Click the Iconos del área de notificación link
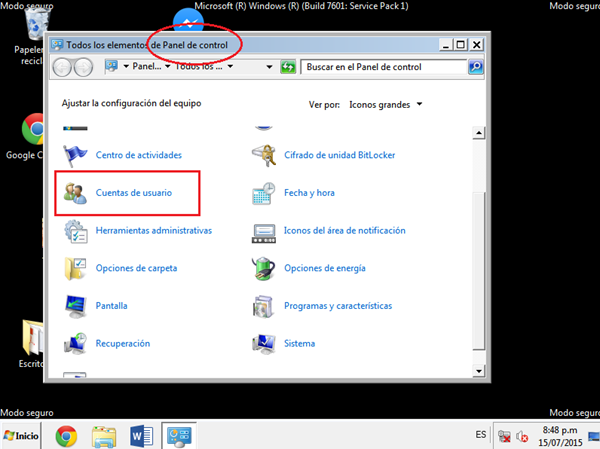The height and width of the screenshot is (449, 600). tap(344, 230)
